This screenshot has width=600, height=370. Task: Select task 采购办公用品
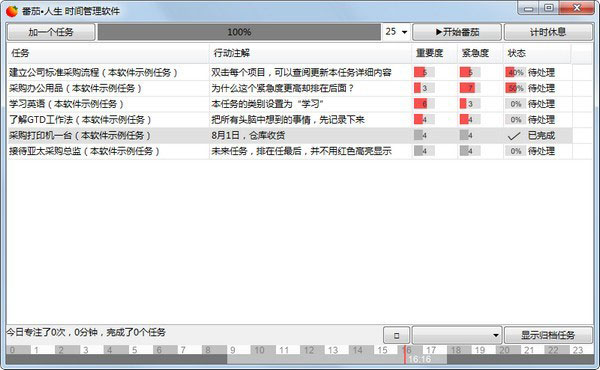(x=75, y=88)
